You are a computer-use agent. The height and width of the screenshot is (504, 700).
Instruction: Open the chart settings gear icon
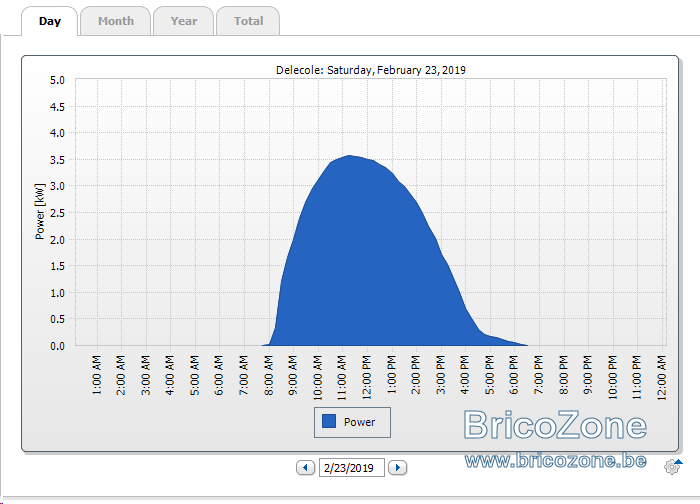tap(671, 467)
